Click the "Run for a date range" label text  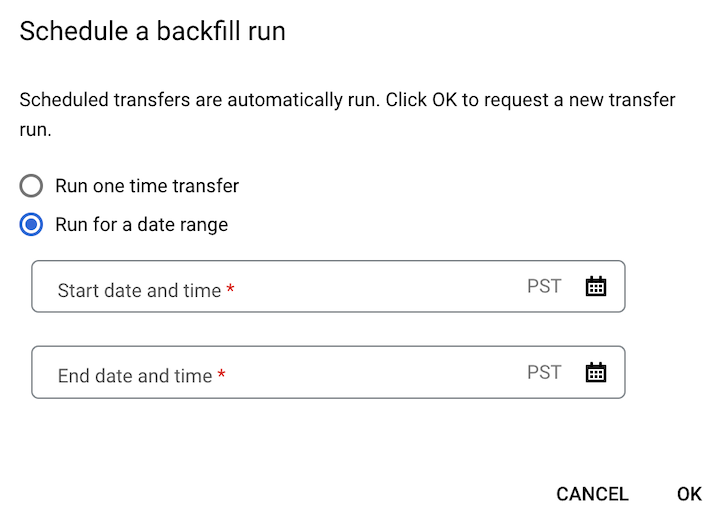[x=141, y=225]
